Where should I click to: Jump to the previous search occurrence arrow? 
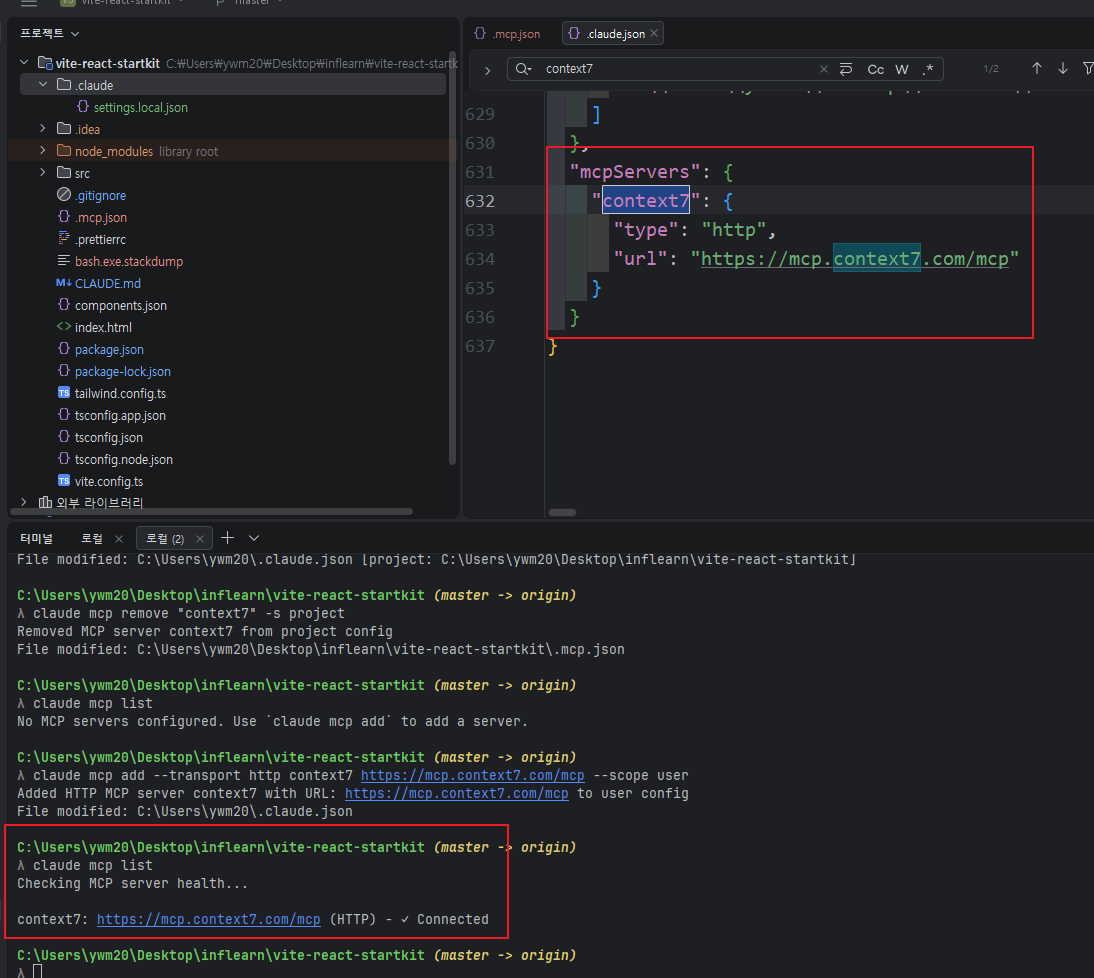click(x=1037, y=69)
